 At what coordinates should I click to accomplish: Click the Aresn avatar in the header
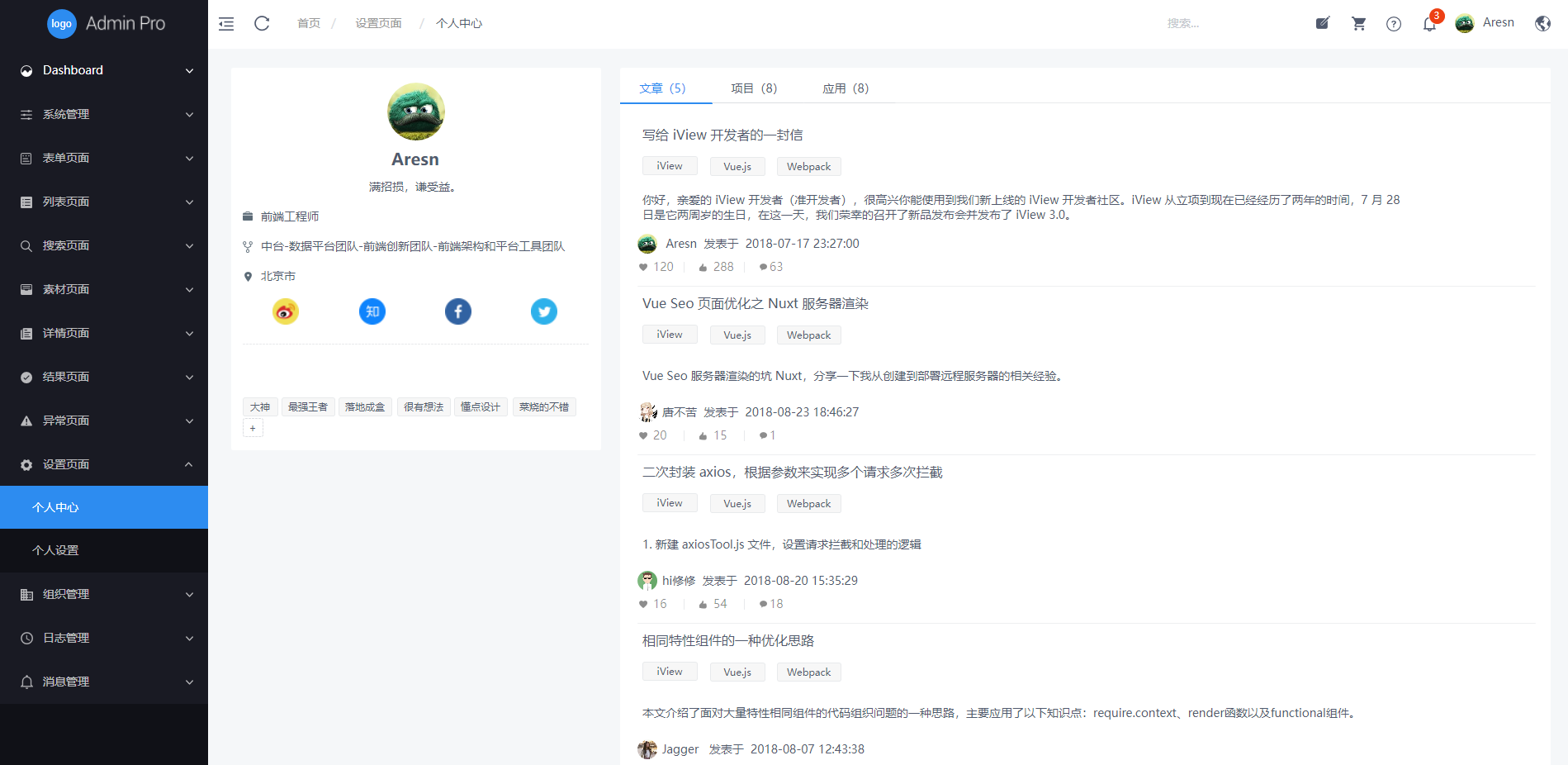pyautogui.click(x=1463, y=23)
